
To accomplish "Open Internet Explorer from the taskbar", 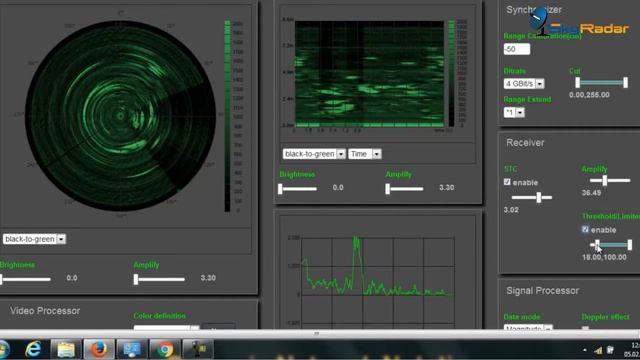I will (x=33, y=349).
